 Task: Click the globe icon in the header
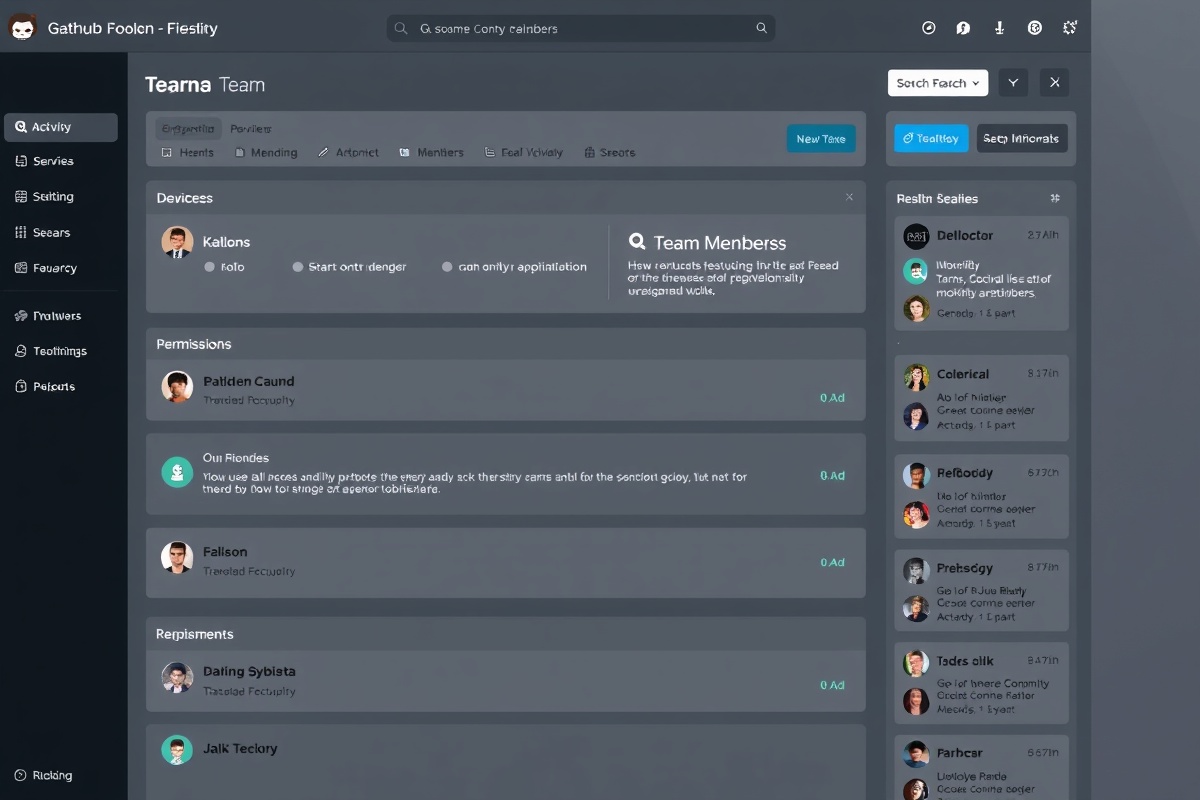pos(1035,28)
